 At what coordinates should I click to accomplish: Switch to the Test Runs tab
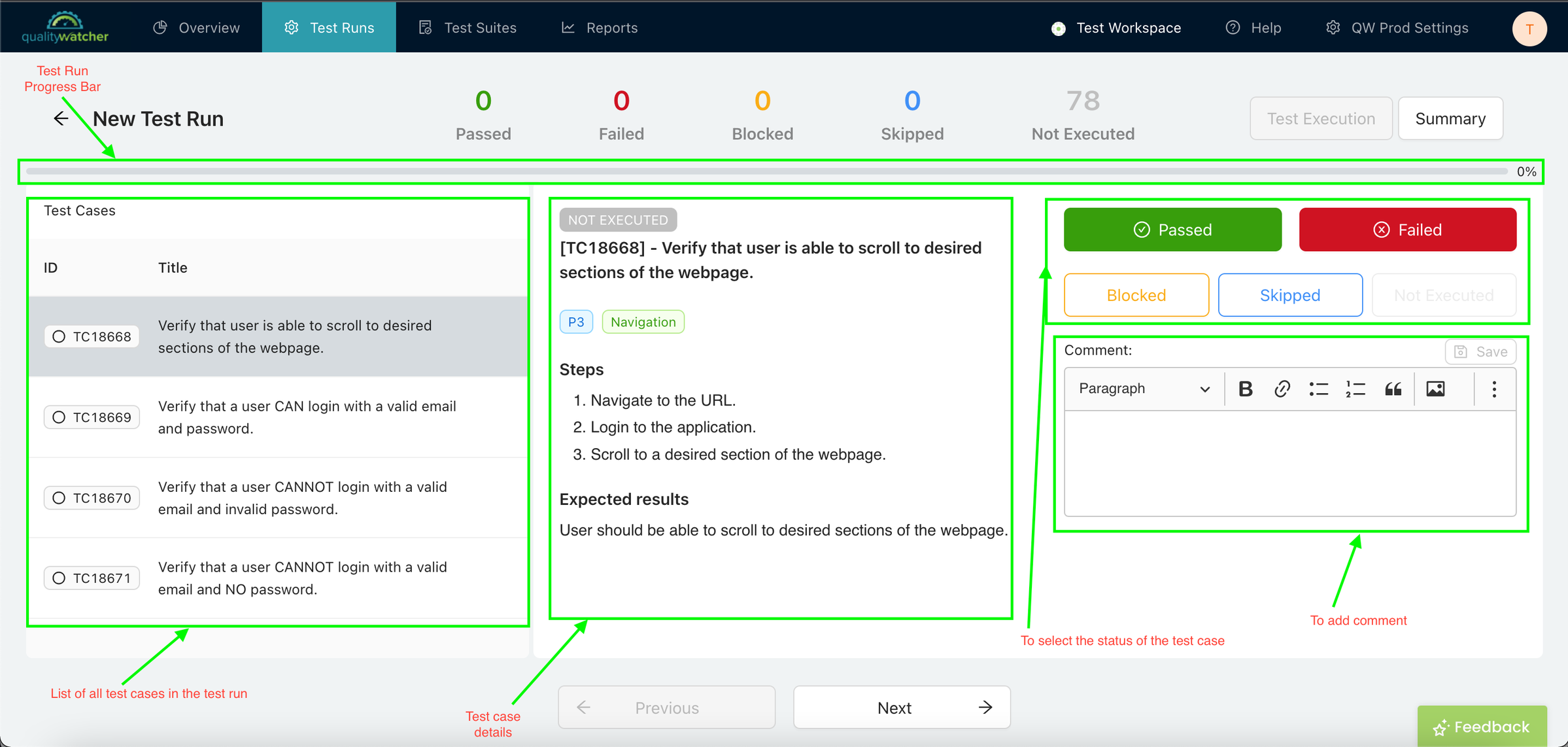coord(329,27)
